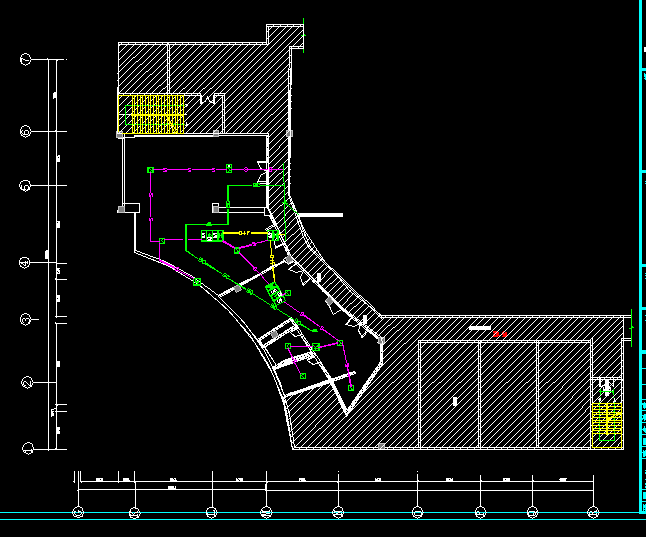
Task: Select the yellow staircase in the upper-left building
Action: pyautogui.click(x=151, y=113)
